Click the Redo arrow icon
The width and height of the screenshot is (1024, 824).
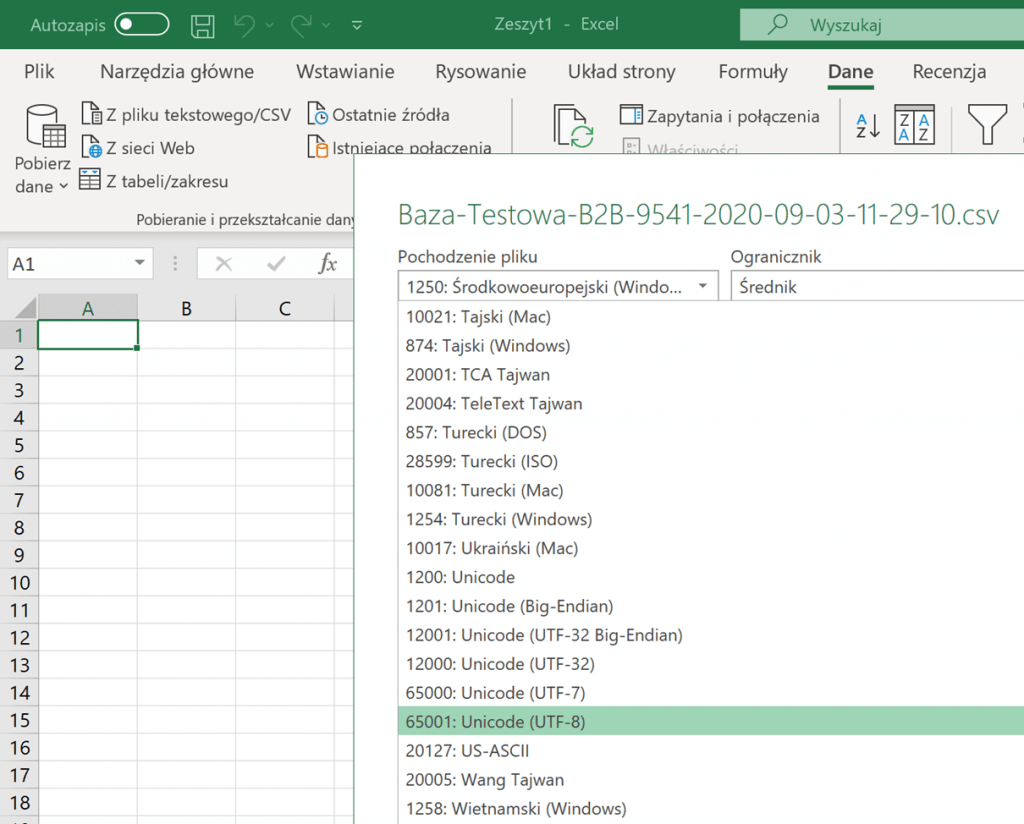302,25
